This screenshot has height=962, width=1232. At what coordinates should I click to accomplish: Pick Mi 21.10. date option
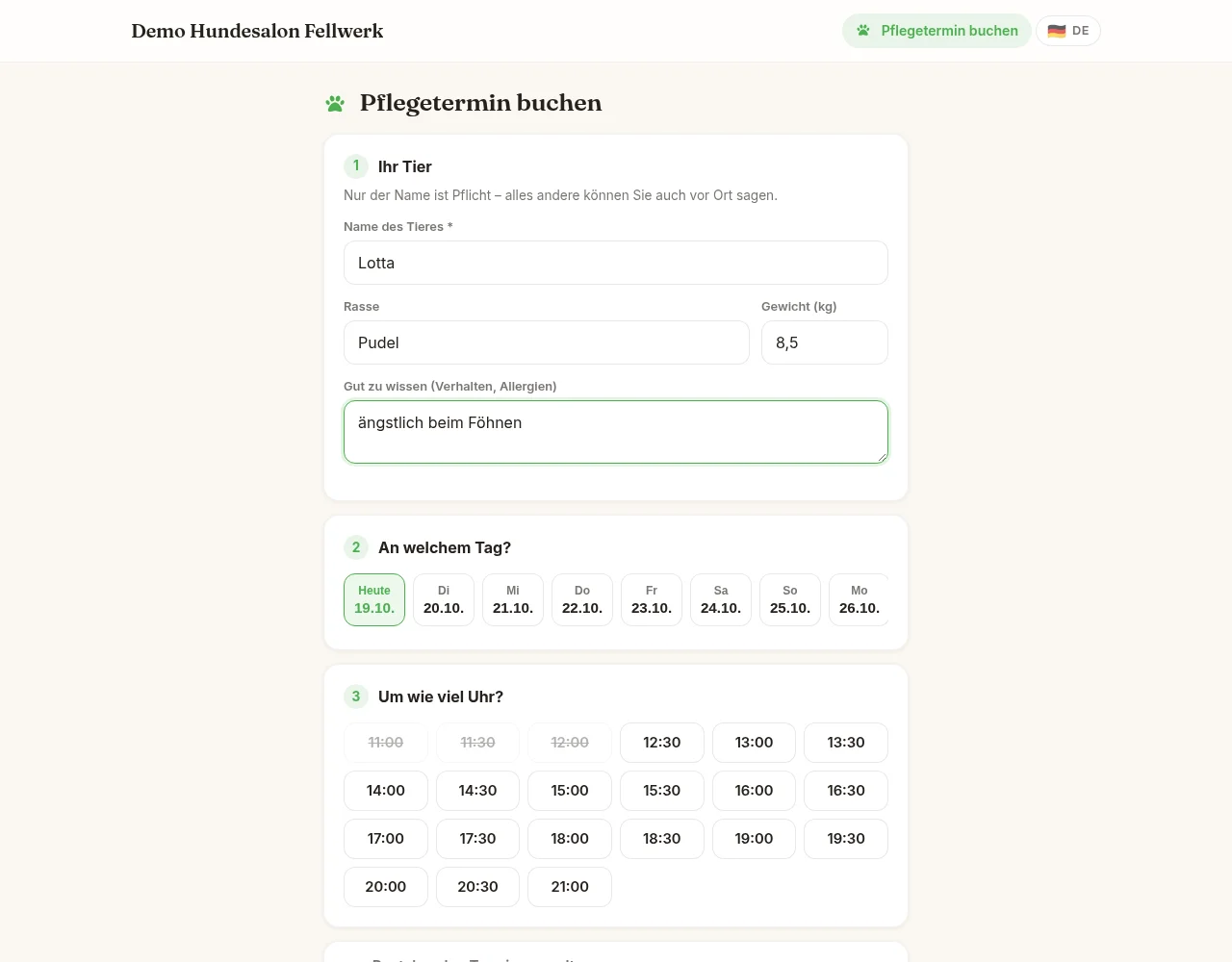(x=513, y=600)
